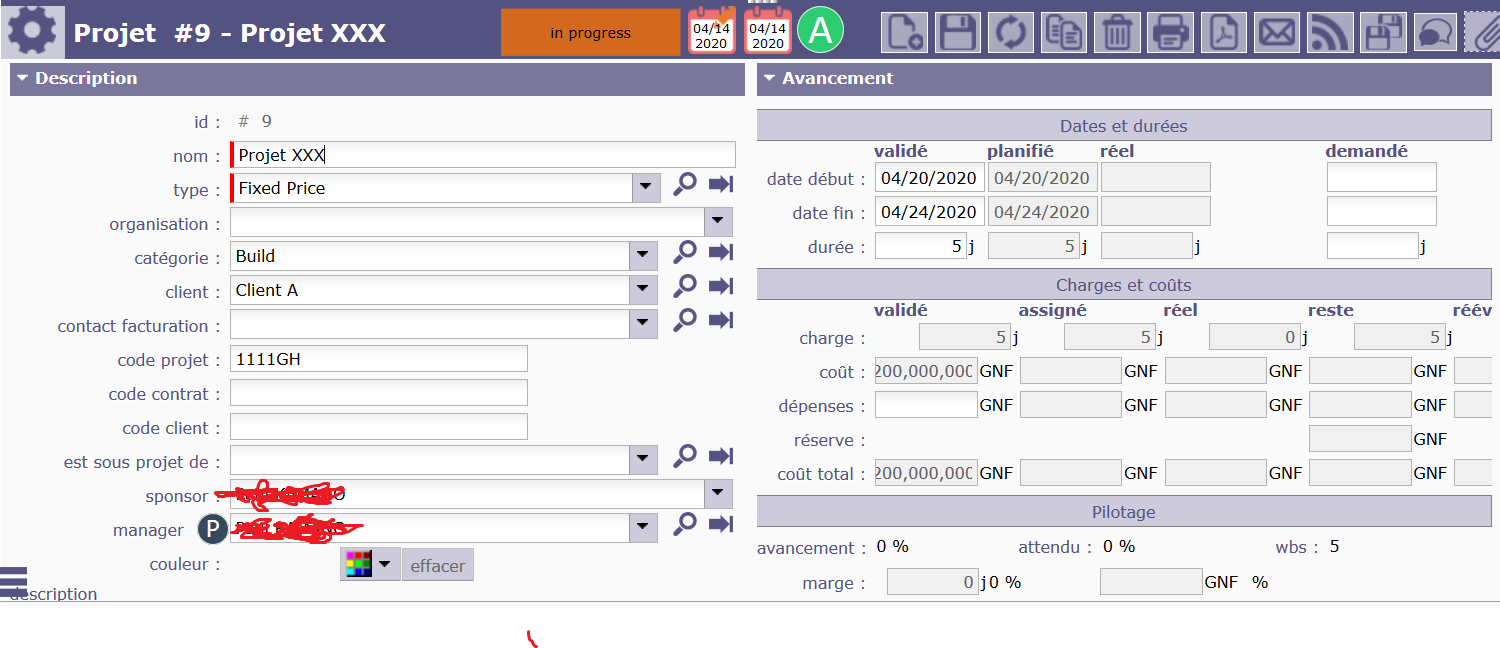Click into the code projet field
Screen dimensions: 1500x648
click(x=378, y=359)
